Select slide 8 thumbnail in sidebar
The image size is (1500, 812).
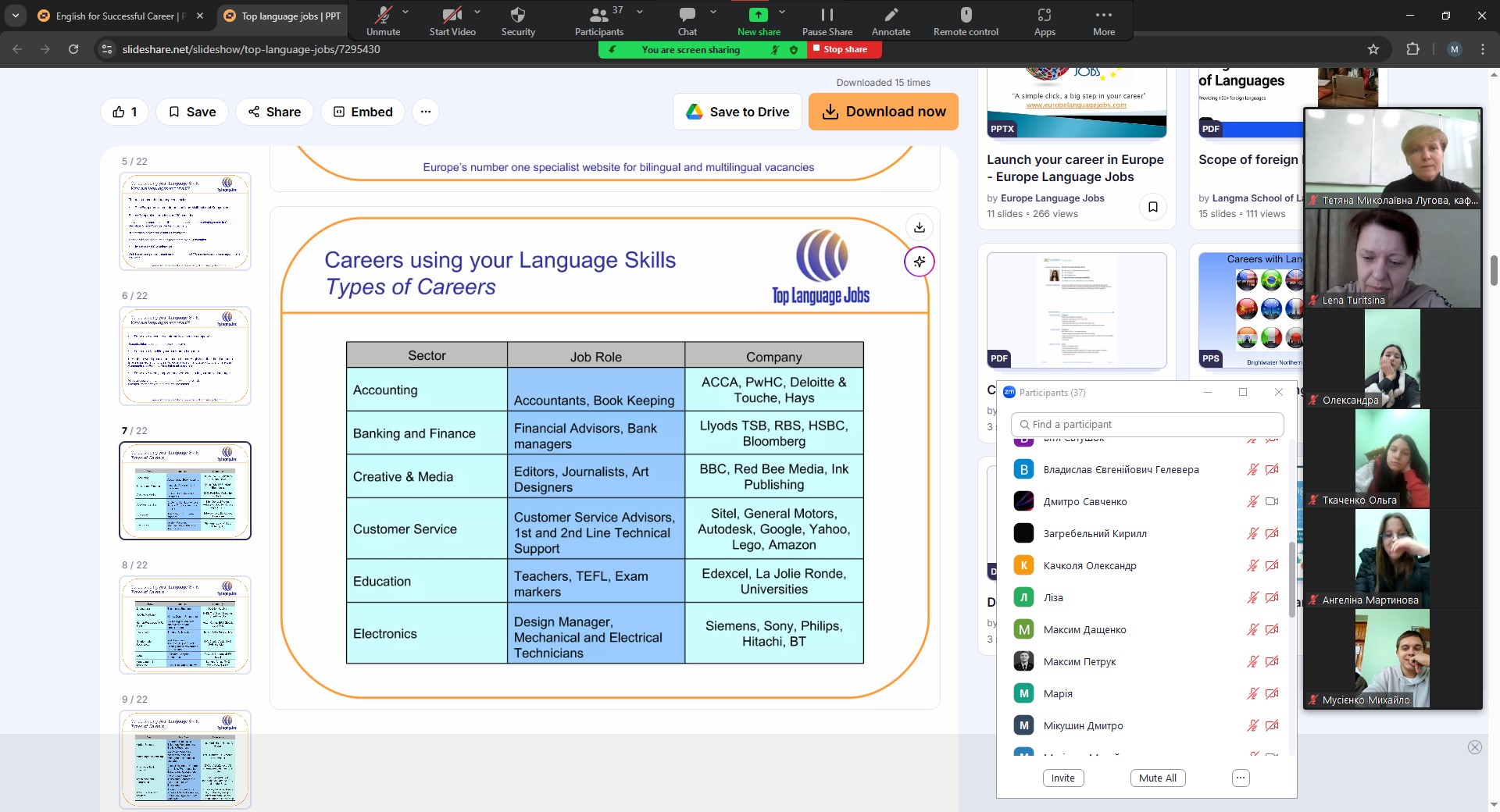(x=185, y=625)
